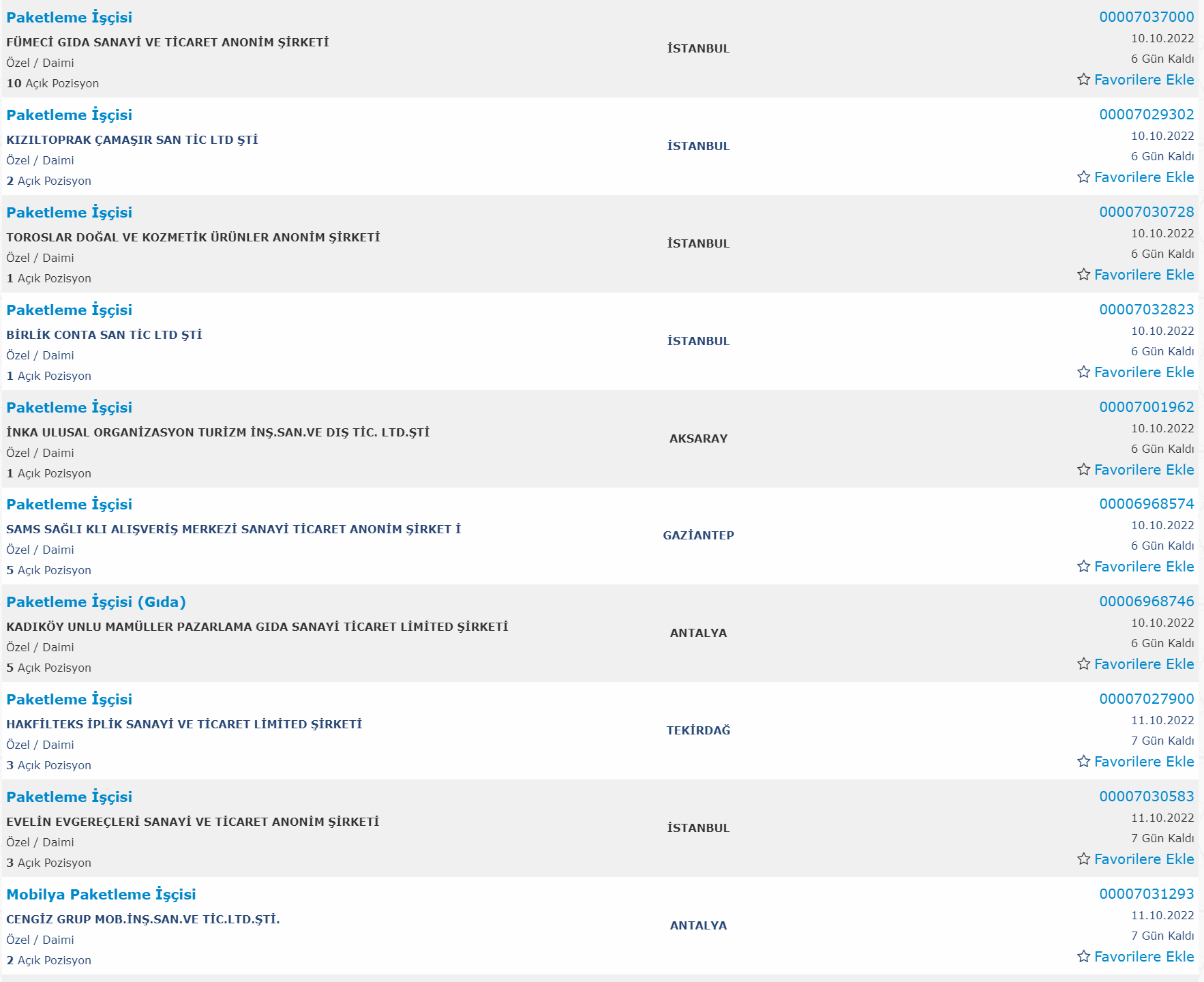Open Paketleme İşçisi (Gıda) job title
Image resolution: width=1204 pixels, height=982 pixels.
point(96,602)
